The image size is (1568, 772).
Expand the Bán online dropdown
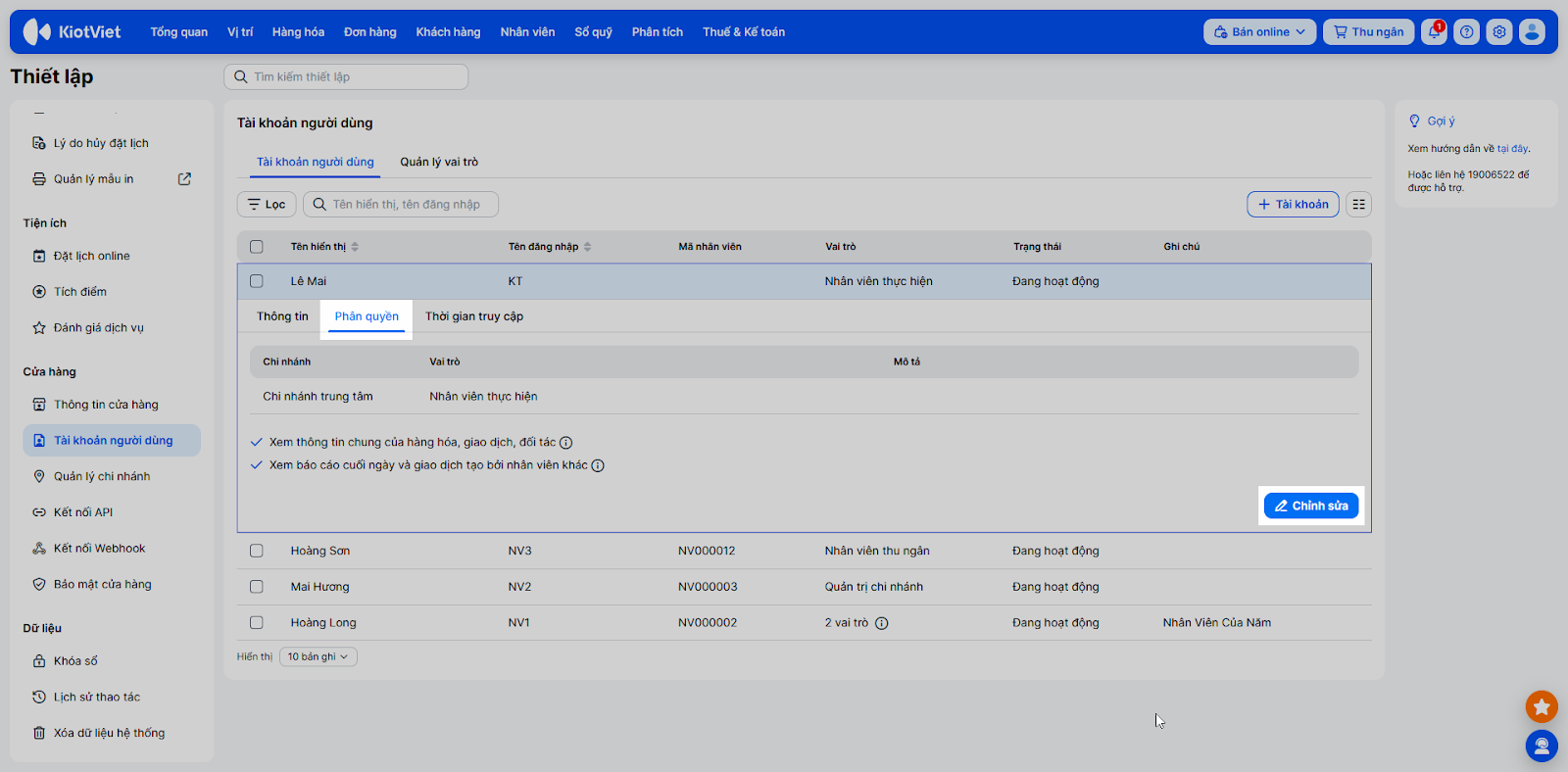point(1259,32)
